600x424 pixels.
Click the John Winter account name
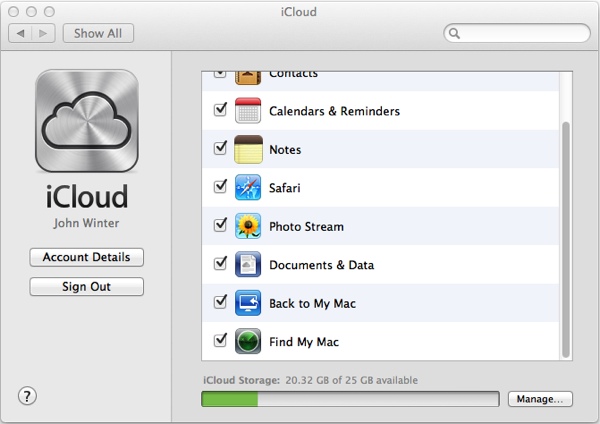(86, 223)
